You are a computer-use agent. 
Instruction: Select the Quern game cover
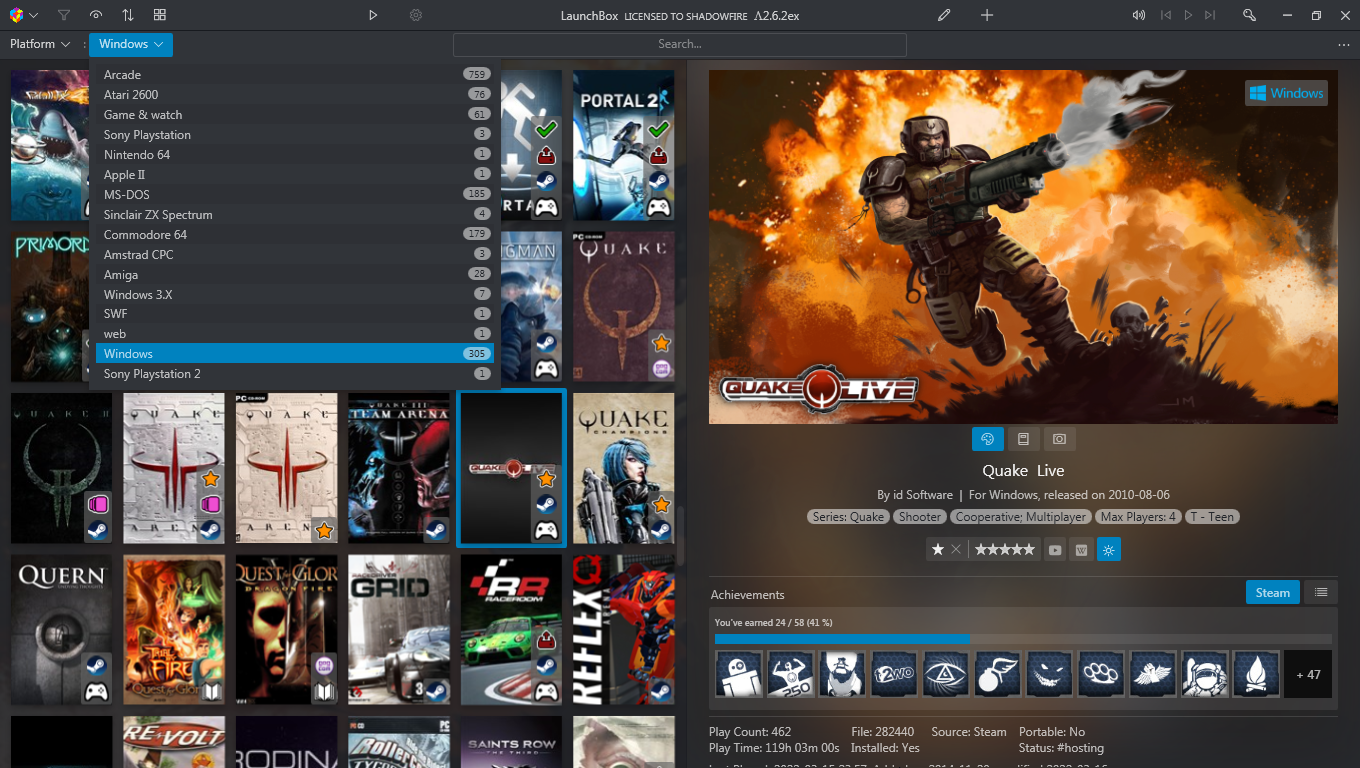[61, 630]
